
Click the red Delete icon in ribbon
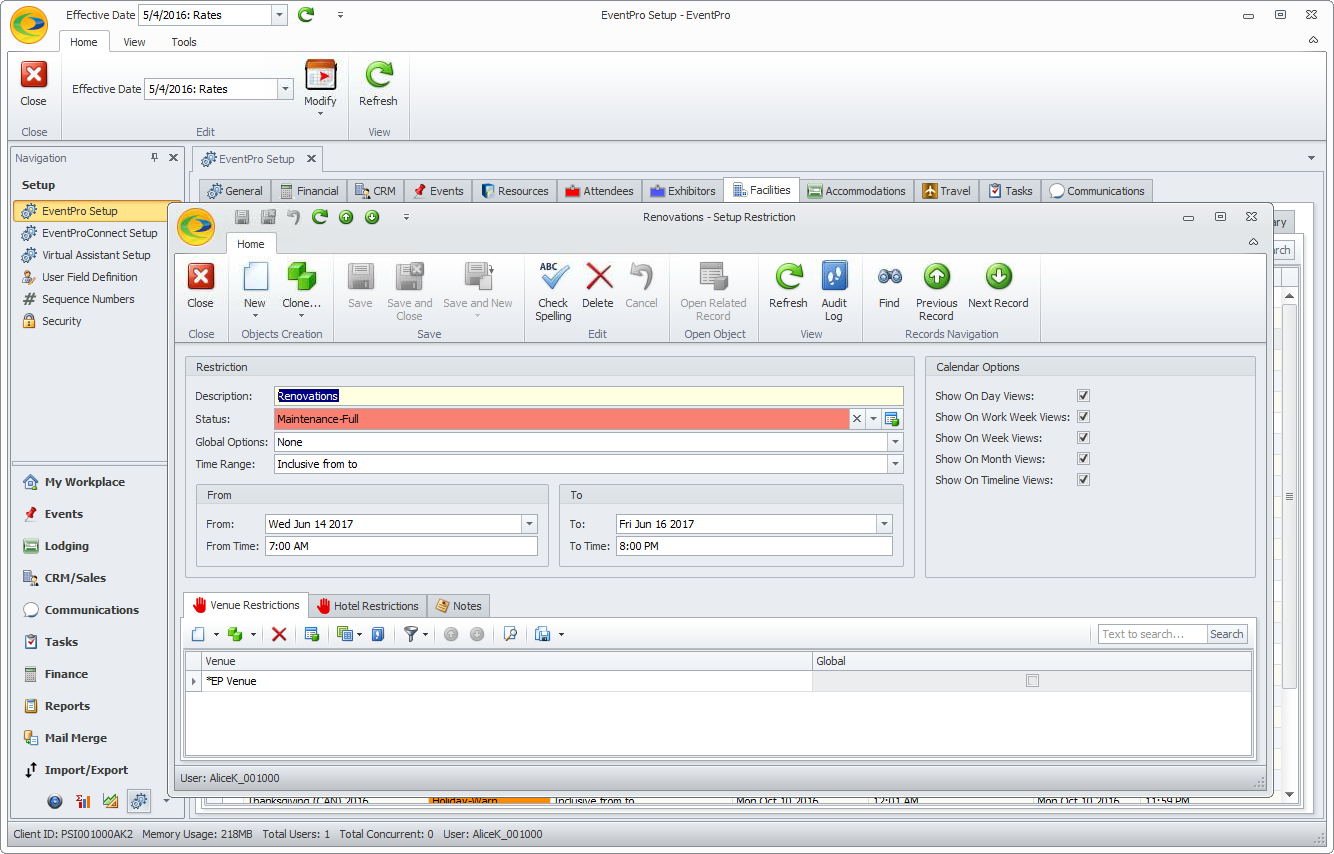coord(598,277)
